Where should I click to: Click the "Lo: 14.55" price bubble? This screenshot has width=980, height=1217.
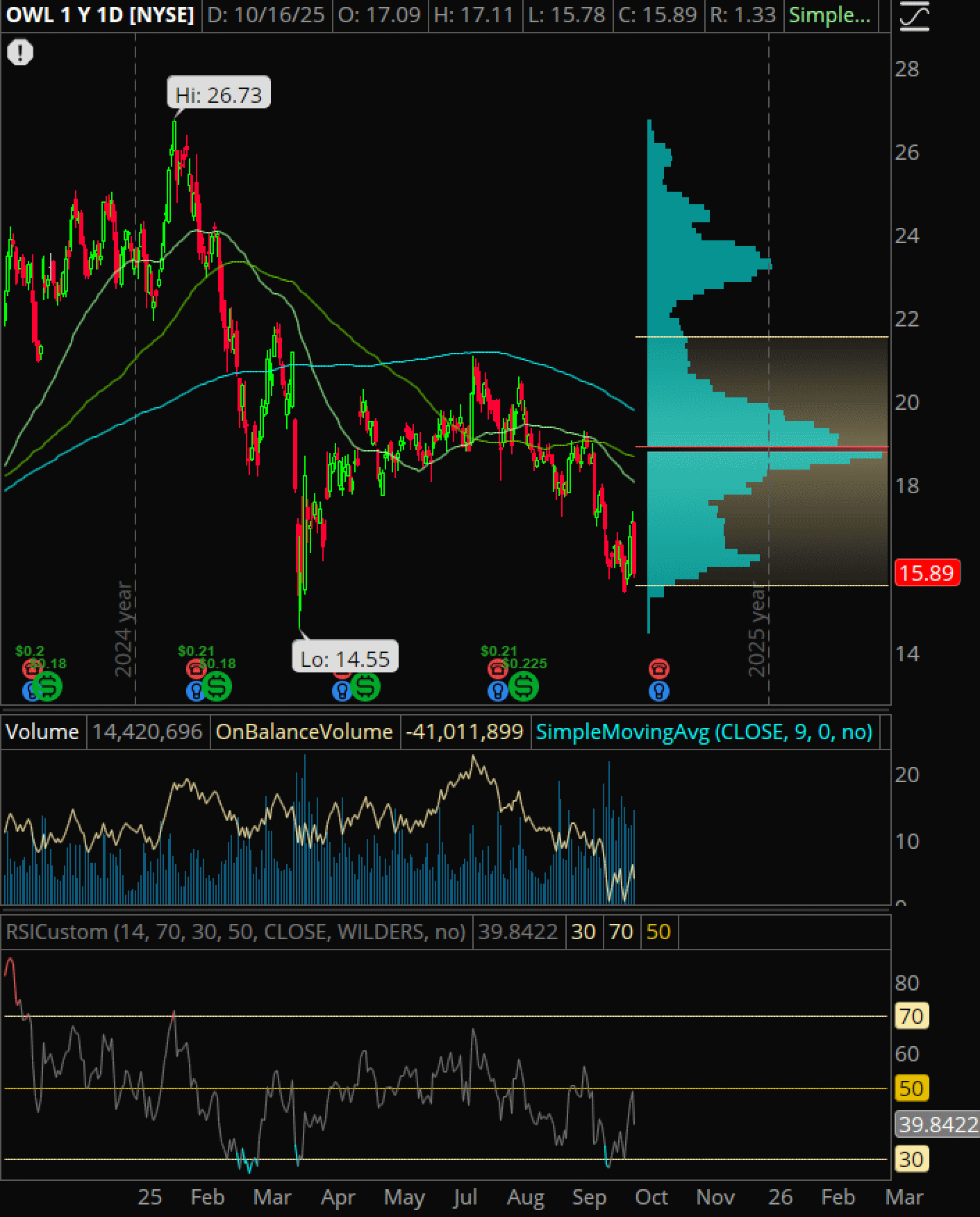tap(346, 657)
